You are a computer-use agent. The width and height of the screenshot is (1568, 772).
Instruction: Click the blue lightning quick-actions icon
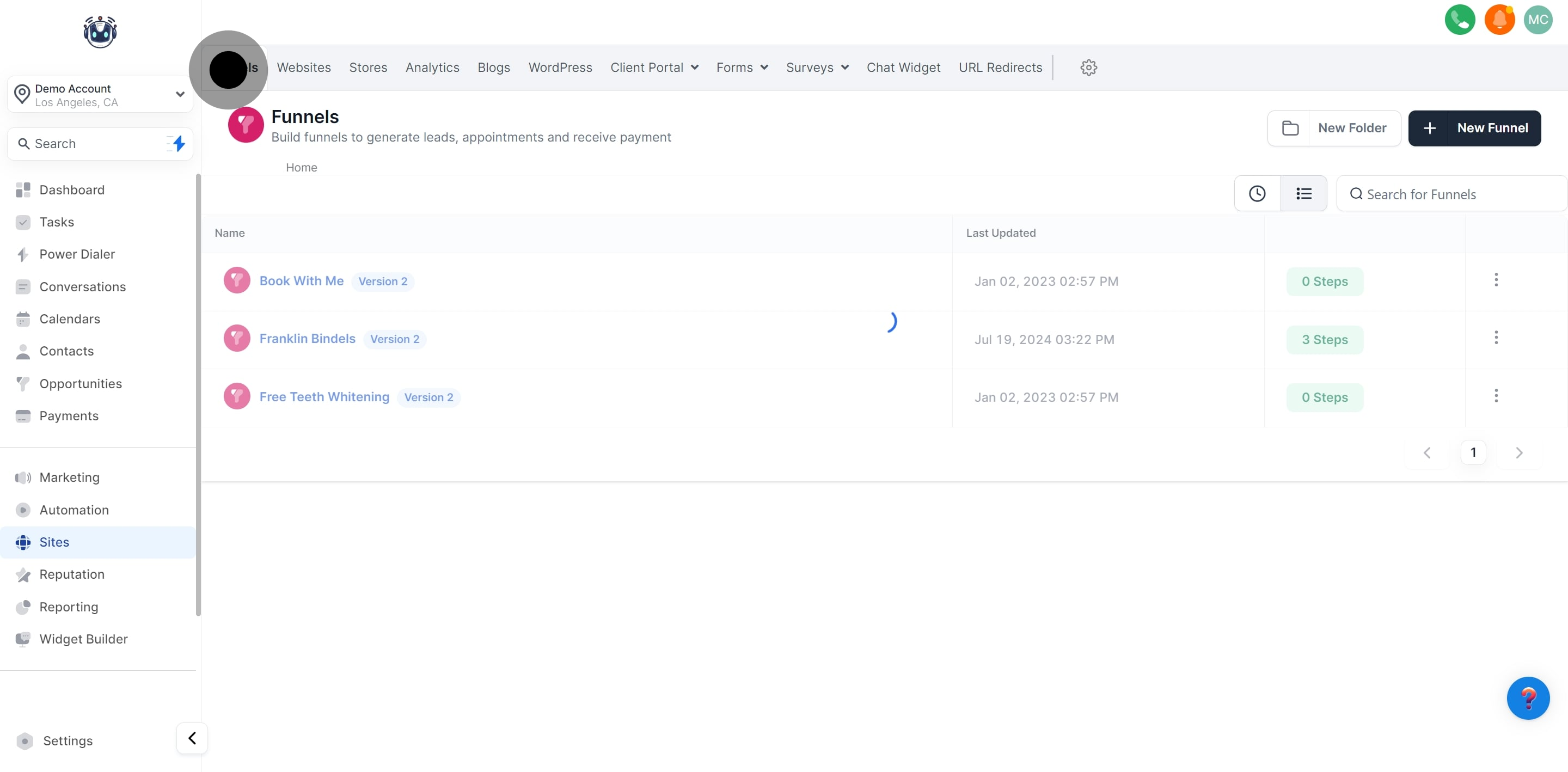(179, 144)
